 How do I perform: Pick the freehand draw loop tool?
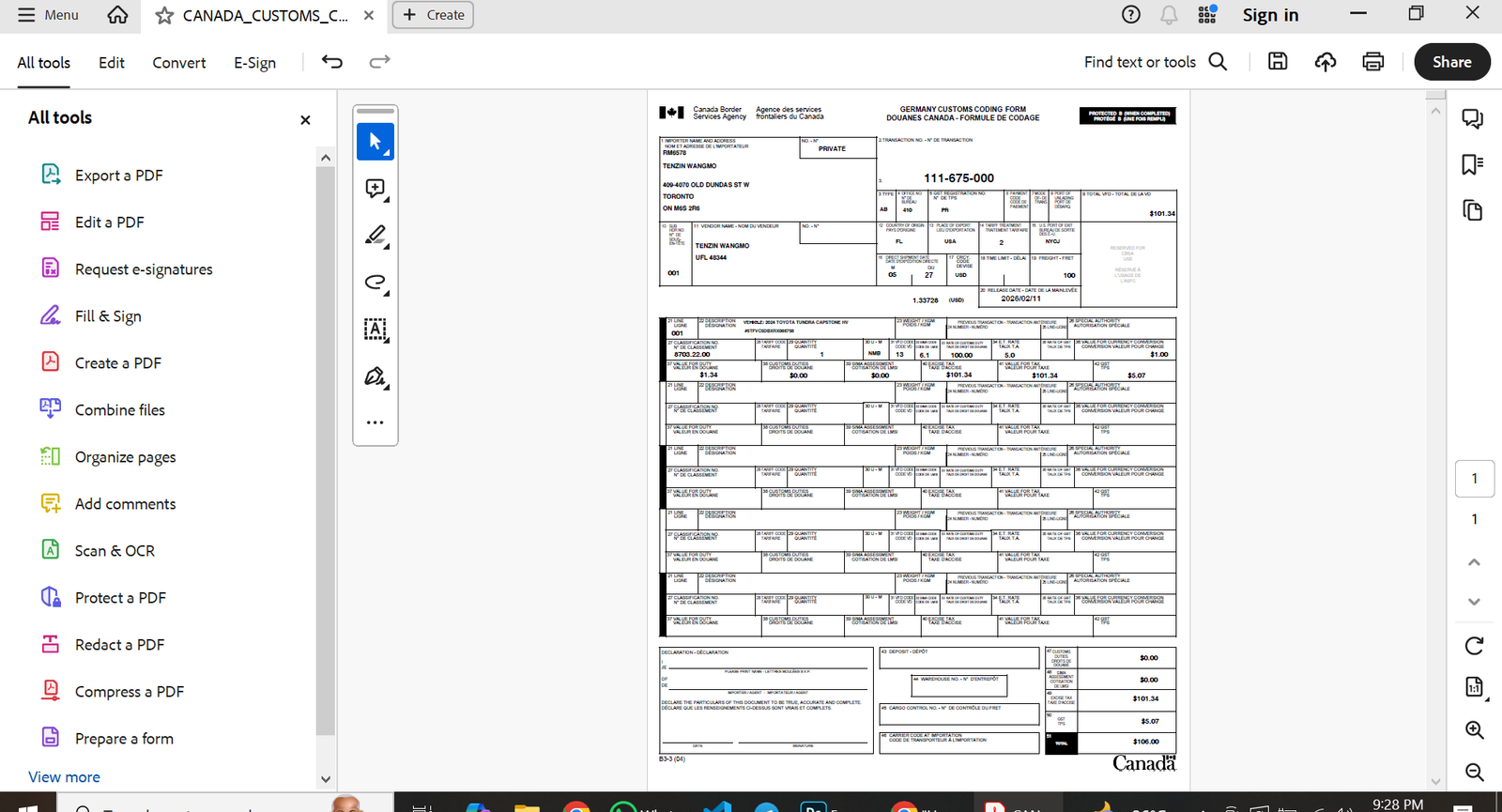click(x=375, y=283)
